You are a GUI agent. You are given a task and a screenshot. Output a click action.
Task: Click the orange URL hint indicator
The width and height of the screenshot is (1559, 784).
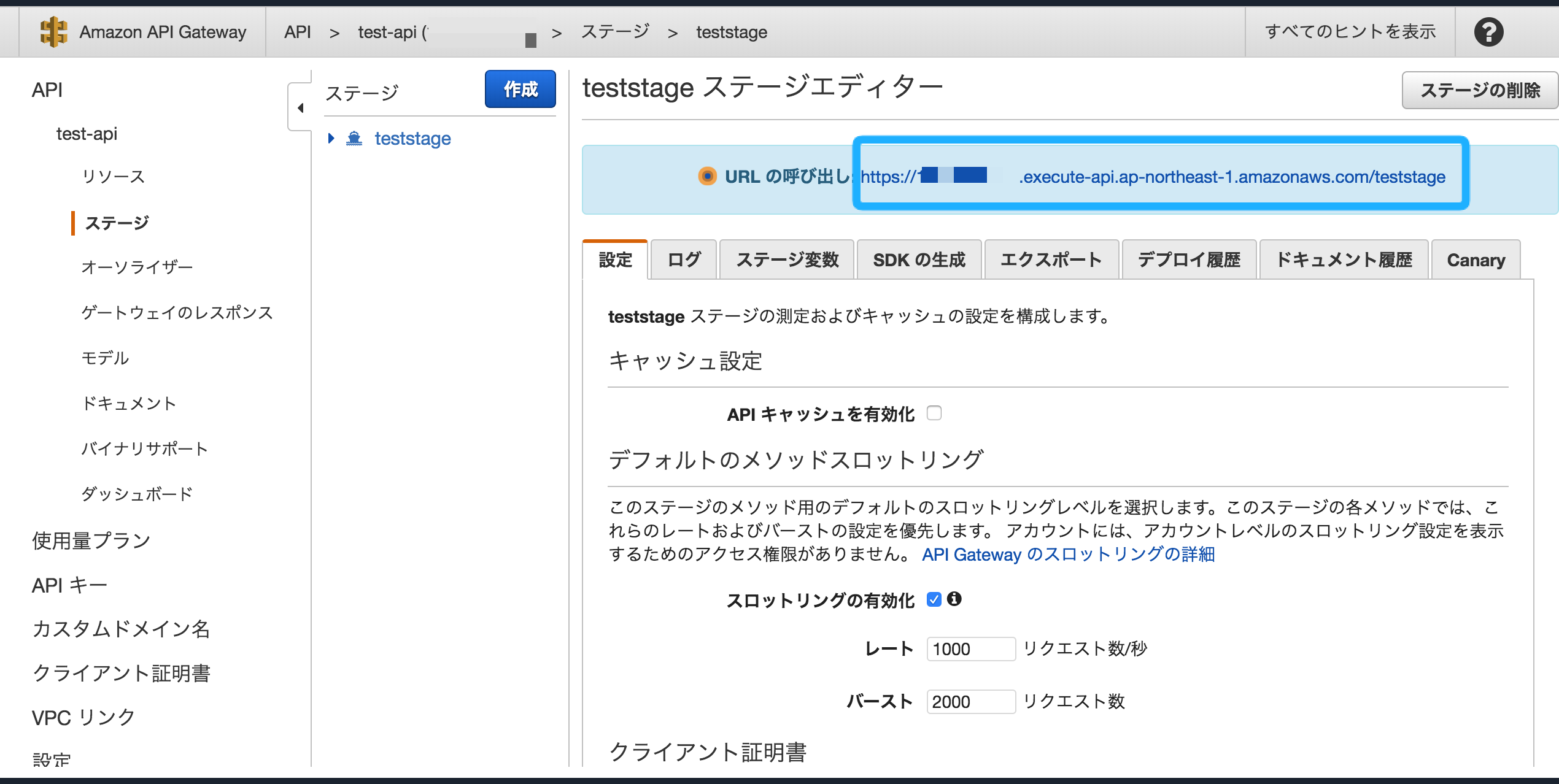pyautogui.click(x=707, y=177)
